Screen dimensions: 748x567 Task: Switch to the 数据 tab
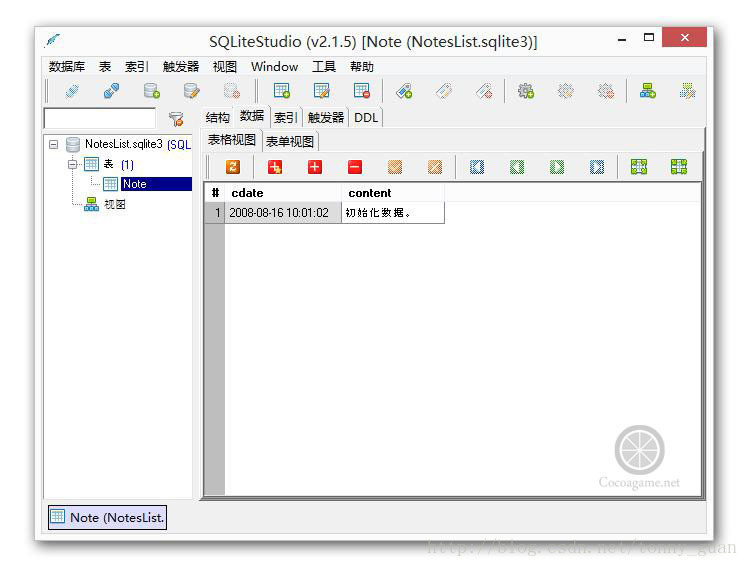pos(252,116)
